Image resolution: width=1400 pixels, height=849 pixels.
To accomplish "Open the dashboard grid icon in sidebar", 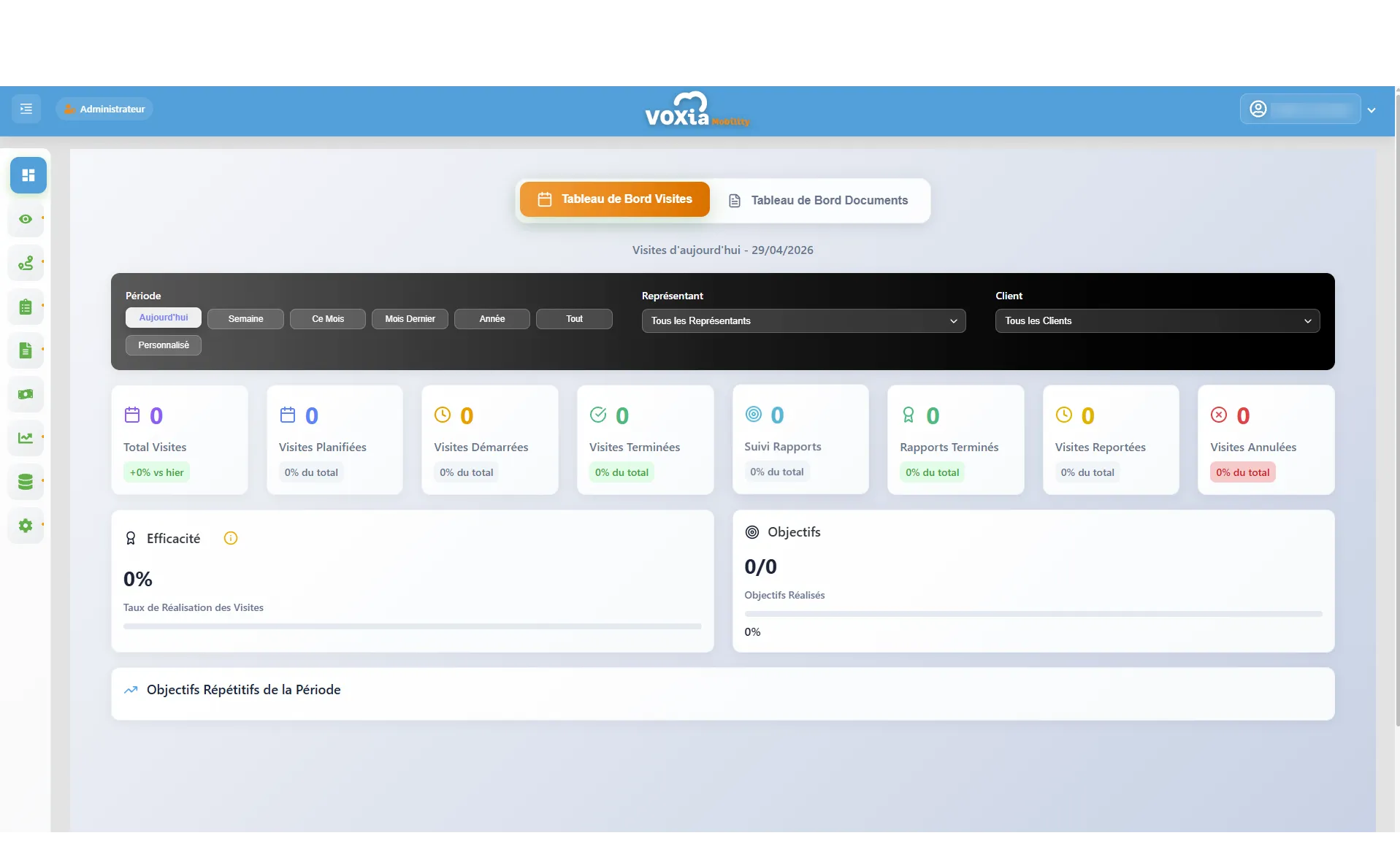I will [28, 175].
